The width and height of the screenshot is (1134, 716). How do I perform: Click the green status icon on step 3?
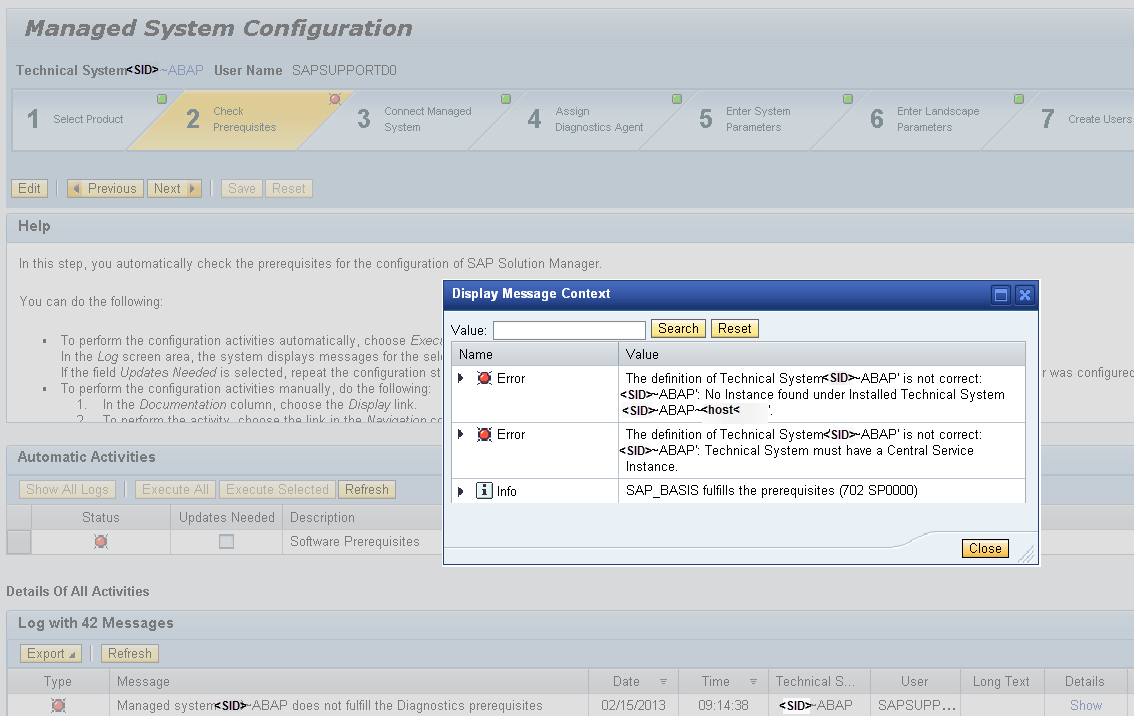coord(506,99)
